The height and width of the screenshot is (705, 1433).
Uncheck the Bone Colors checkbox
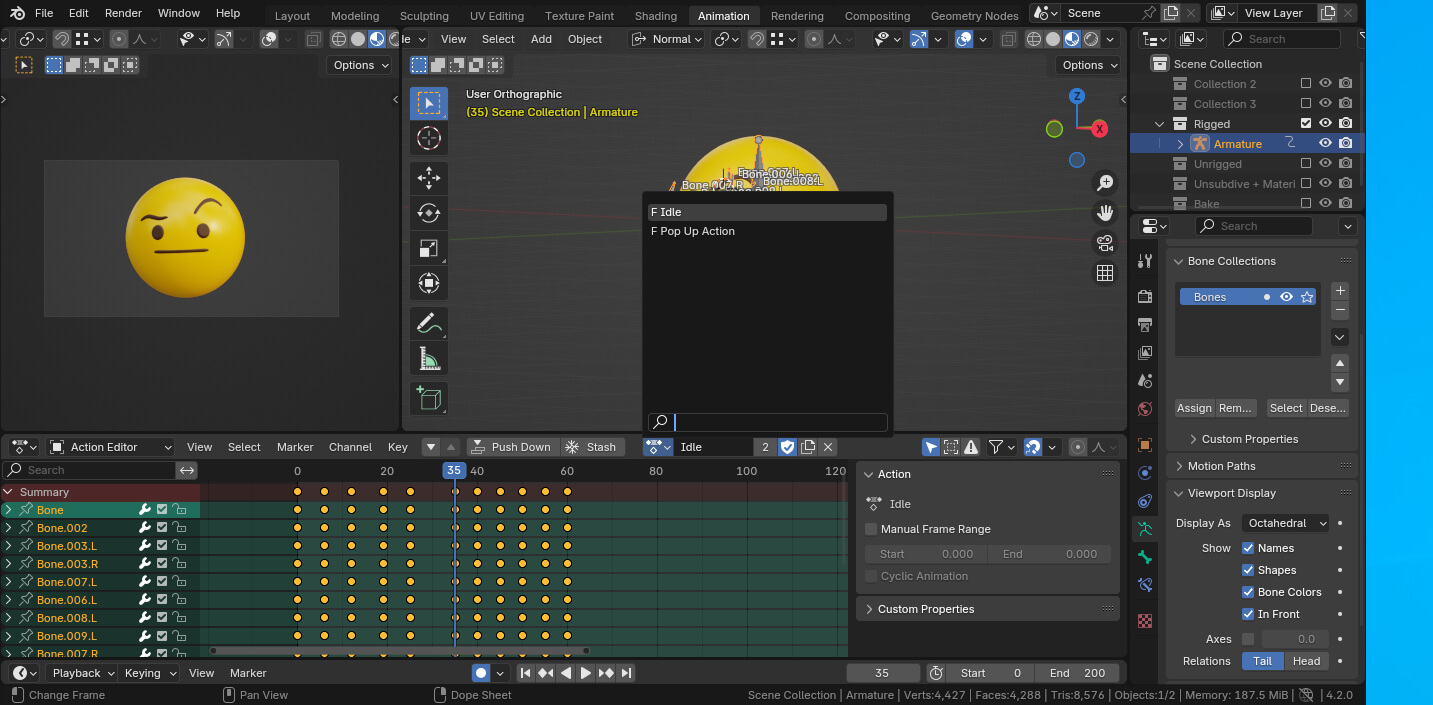(1248, 592)
